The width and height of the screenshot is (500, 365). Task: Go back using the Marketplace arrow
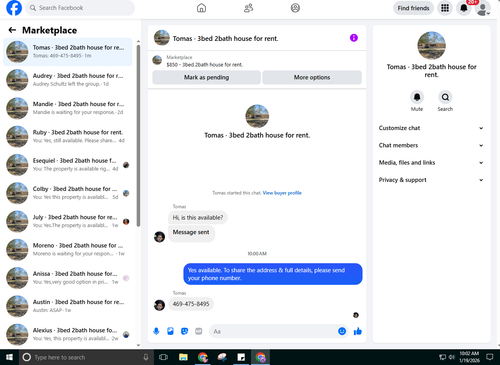pyautogui.click(x=12, y=30)
